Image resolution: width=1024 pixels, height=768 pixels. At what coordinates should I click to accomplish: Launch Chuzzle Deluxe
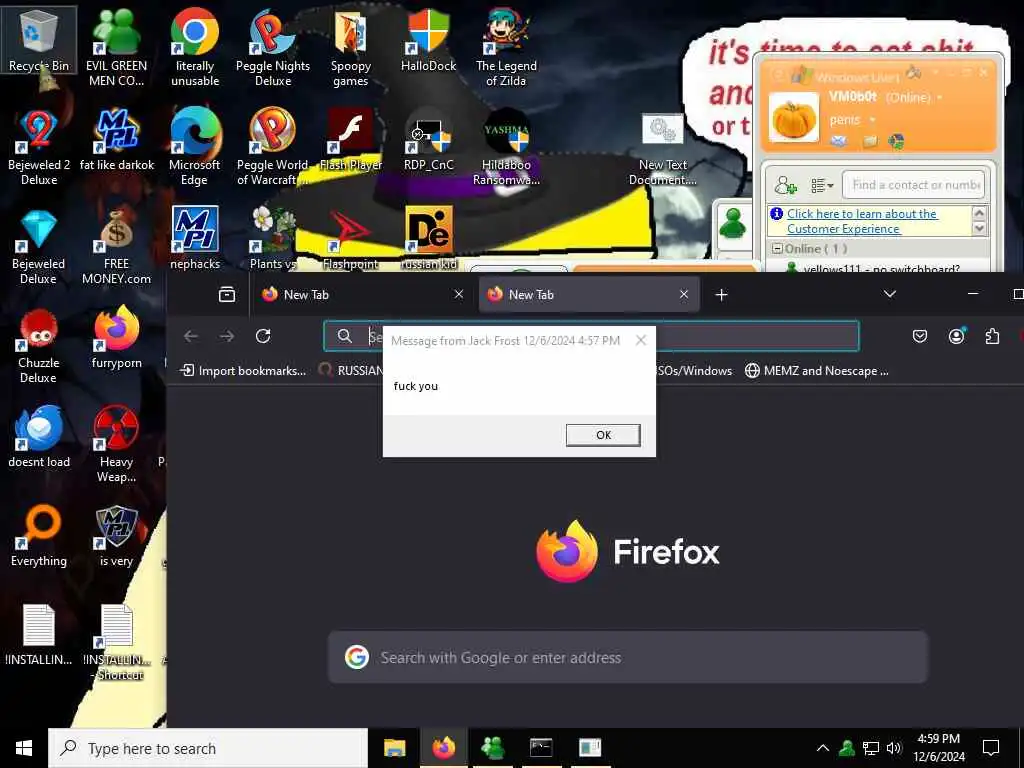[39, 346]
